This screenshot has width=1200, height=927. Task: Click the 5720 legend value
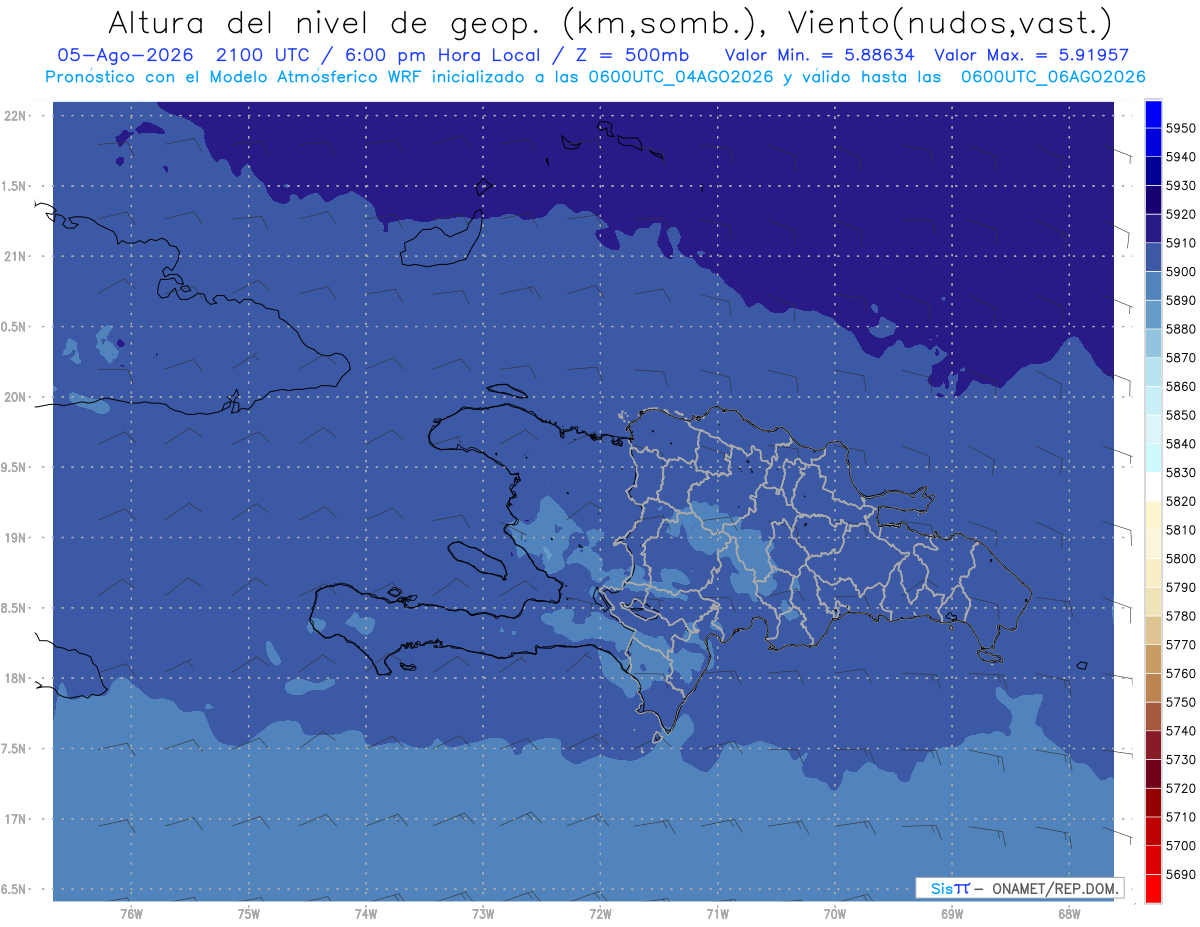1181,788
